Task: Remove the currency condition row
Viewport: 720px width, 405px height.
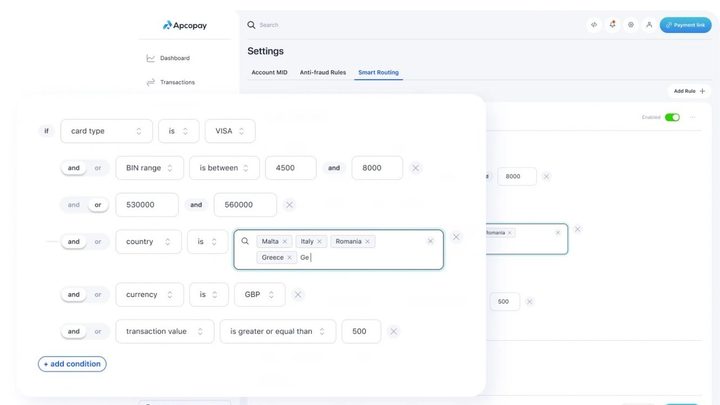Action: tap(298, 295)
